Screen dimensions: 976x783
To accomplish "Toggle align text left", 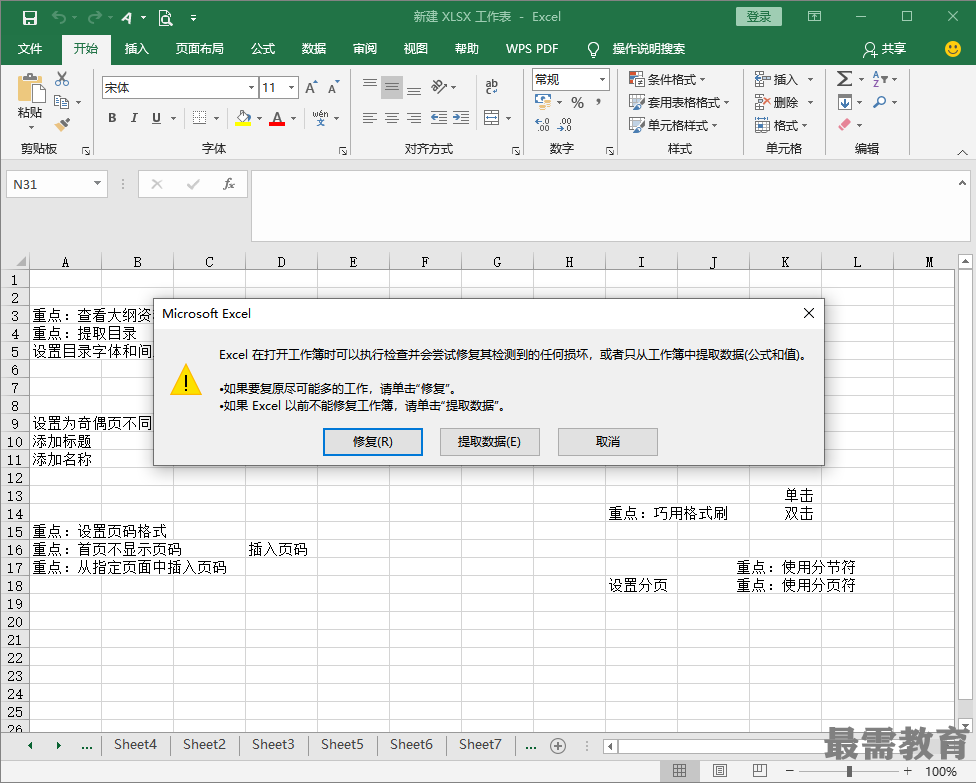I will (x=370, y=118).
